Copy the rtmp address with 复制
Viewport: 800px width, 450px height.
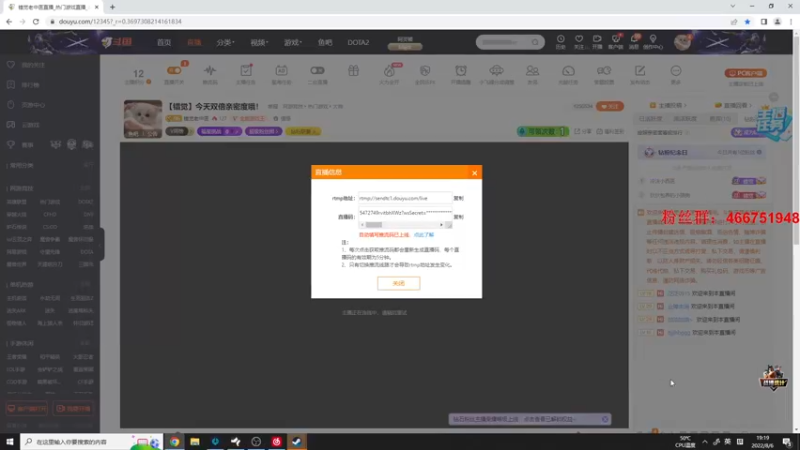pyautogui.click(x=458, y=198)
